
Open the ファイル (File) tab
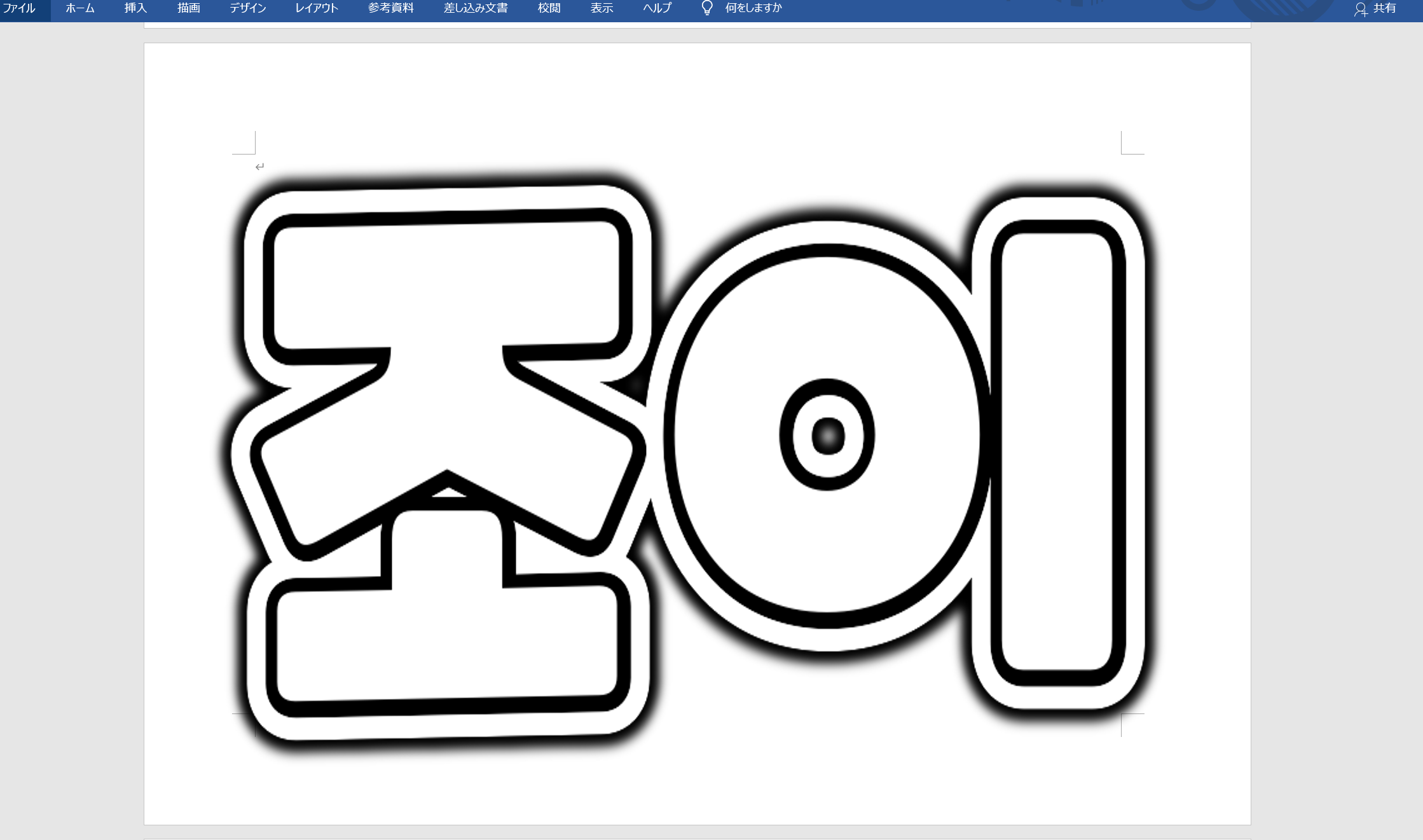19,8
